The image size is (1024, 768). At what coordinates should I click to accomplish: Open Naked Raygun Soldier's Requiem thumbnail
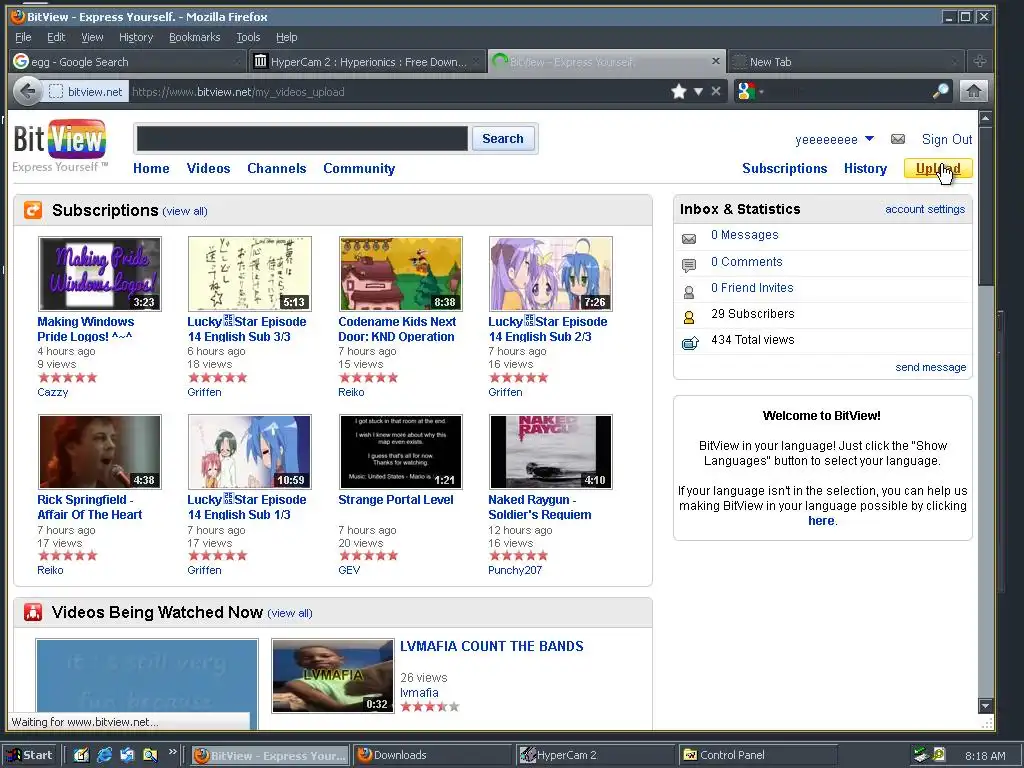tap(551, 452)
